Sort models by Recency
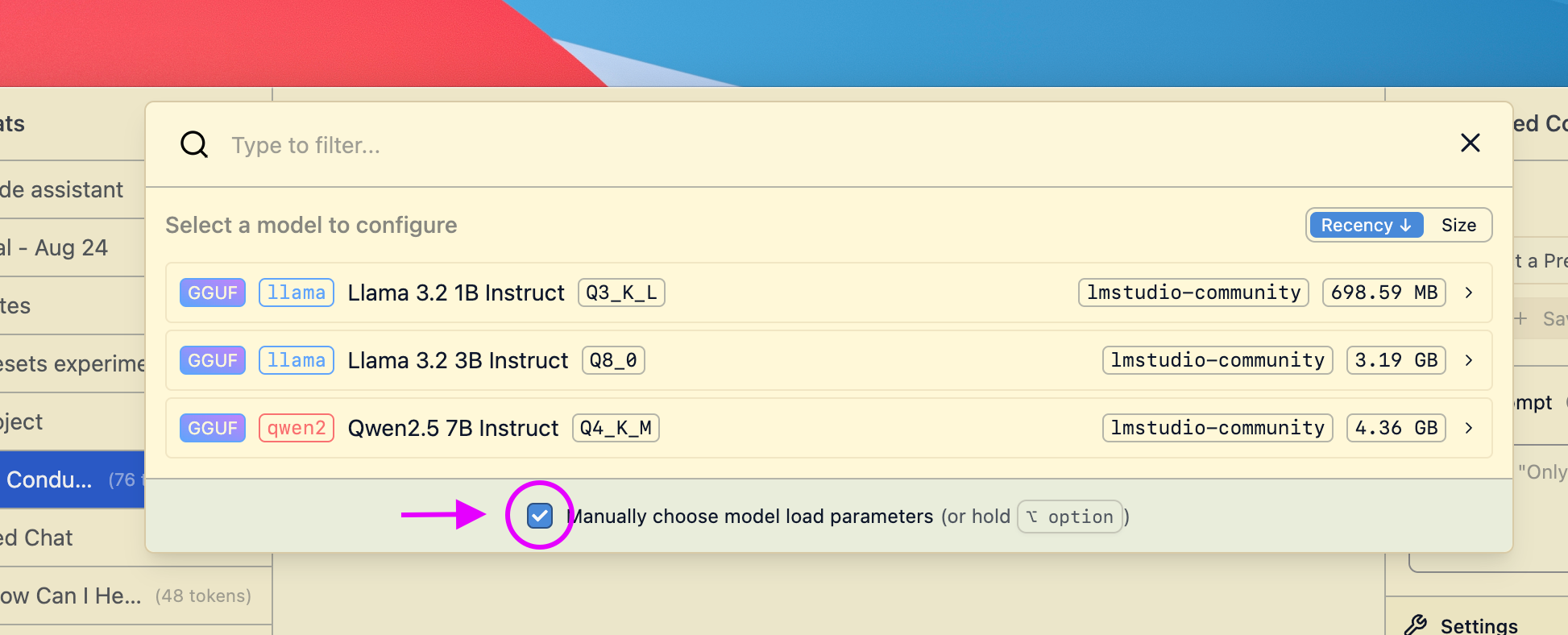Viewport: 1568px width, 635px height. tap(1366, 226)
